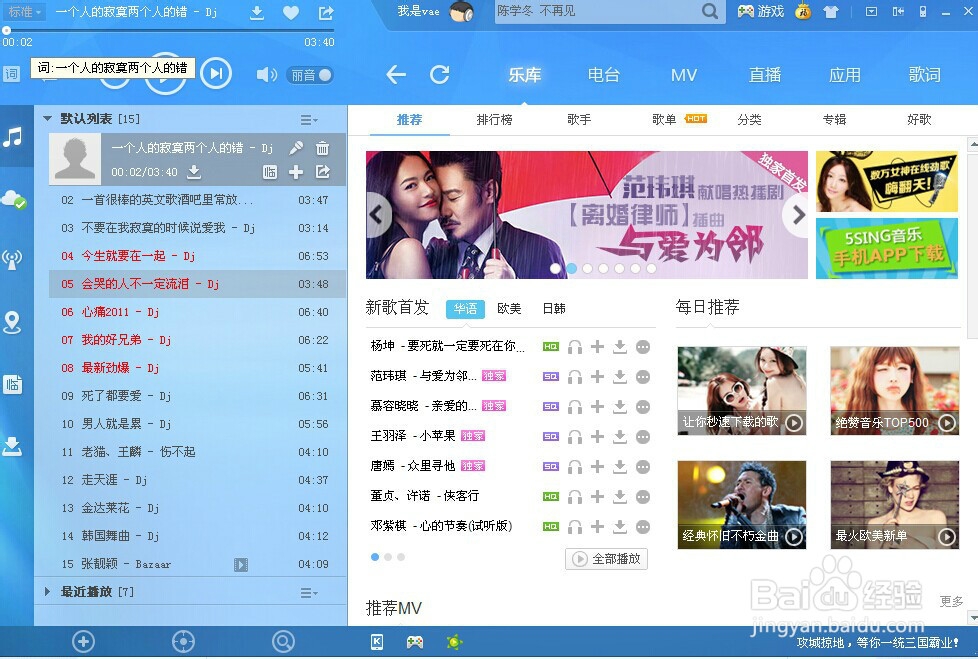Show the previous banner slide
978x659 pixels.
tap(376, 215)
